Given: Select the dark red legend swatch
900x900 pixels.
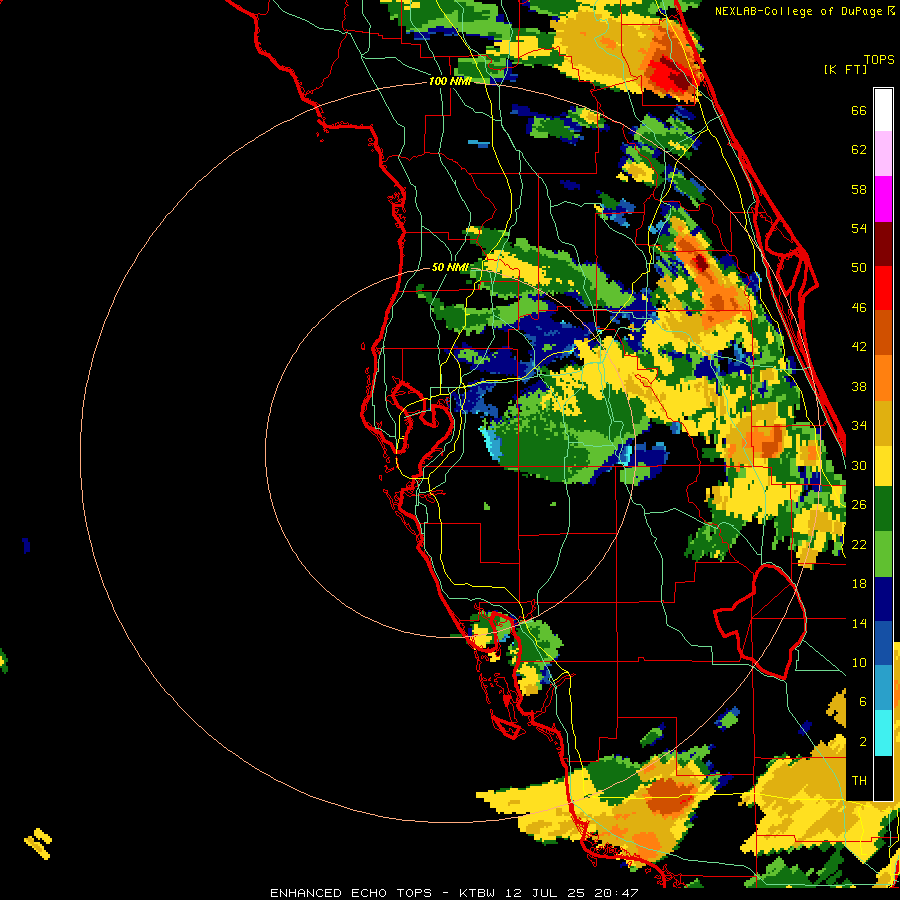Looking at the screenshot, I should tap(883, 243).
